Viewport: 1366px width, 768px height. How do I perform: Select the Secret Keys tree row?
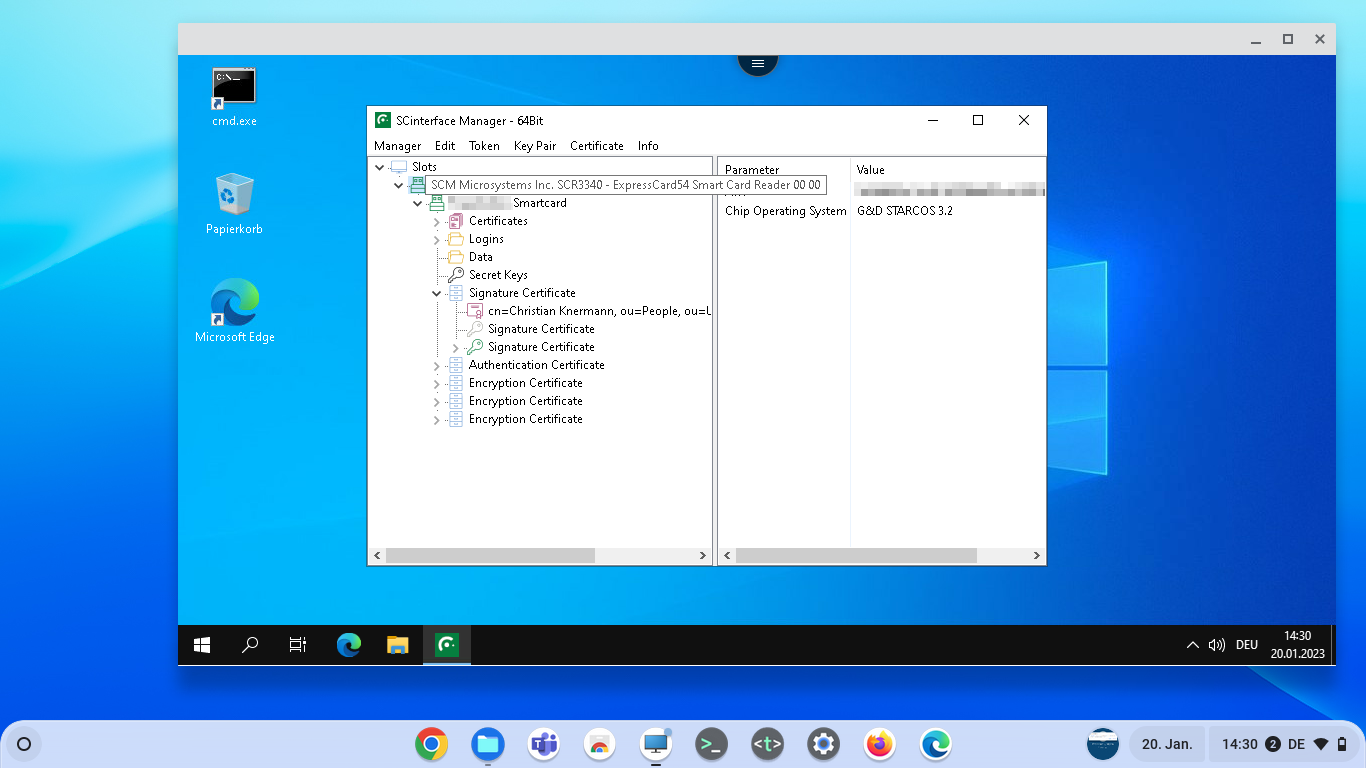(x=498, y=275)
